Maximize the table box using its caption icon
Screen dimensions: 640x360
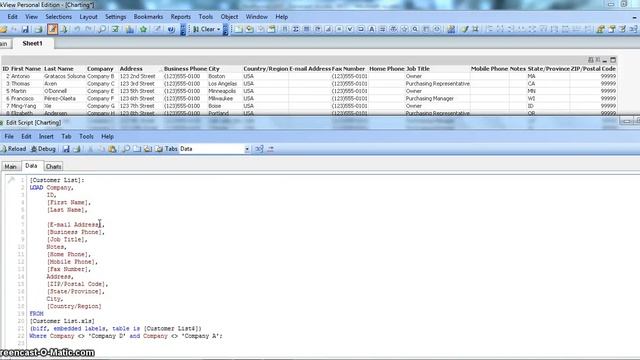coord(613,60)
